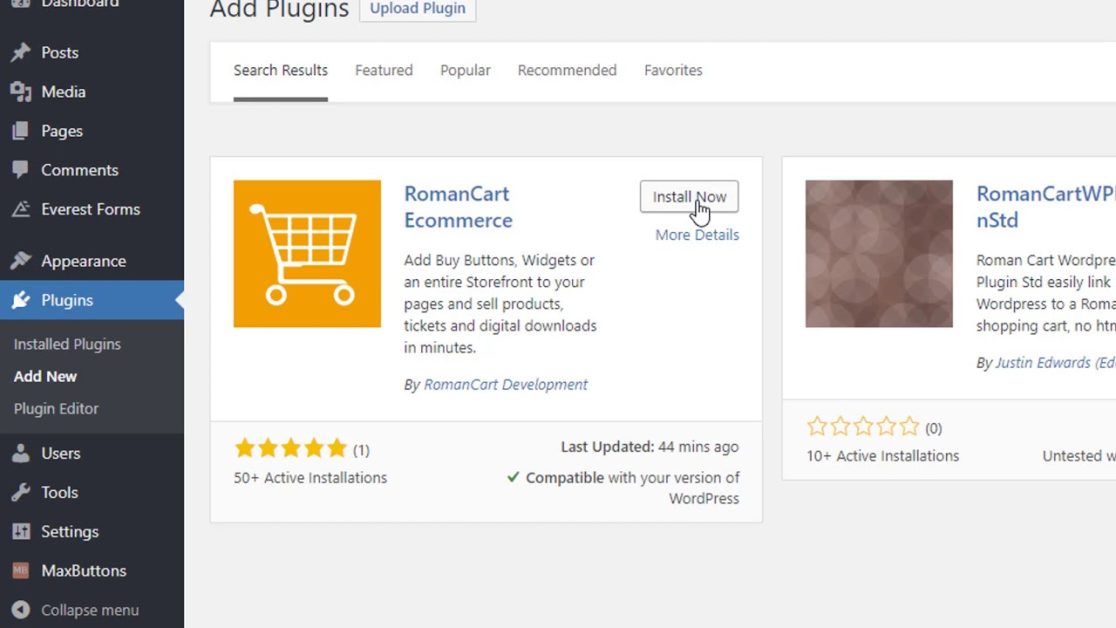The height and width of the screenshot is (628, 1116).
Task: Click the Settings icon in sidebar
Action: [20, 532]
